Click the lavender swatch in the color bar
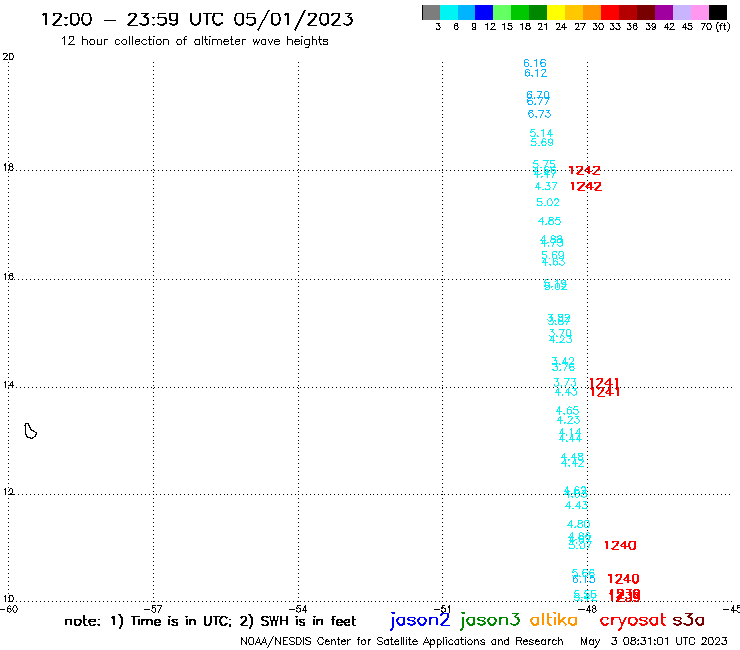 [681, 12]
